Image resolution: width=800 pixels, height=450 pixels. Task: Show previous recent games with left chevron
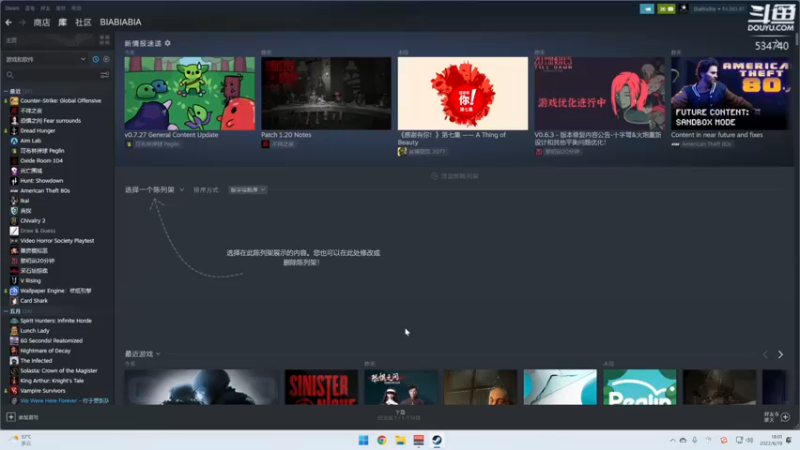pyautogui.click(x=765, y=355)
